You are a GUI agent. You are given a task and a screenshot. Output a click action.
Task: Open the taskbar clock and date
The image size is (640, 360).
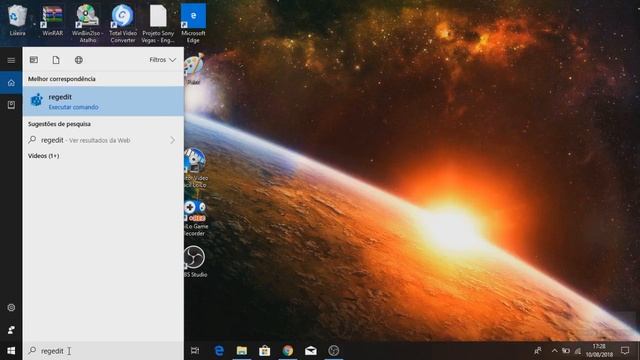click(x=599, y=351)
